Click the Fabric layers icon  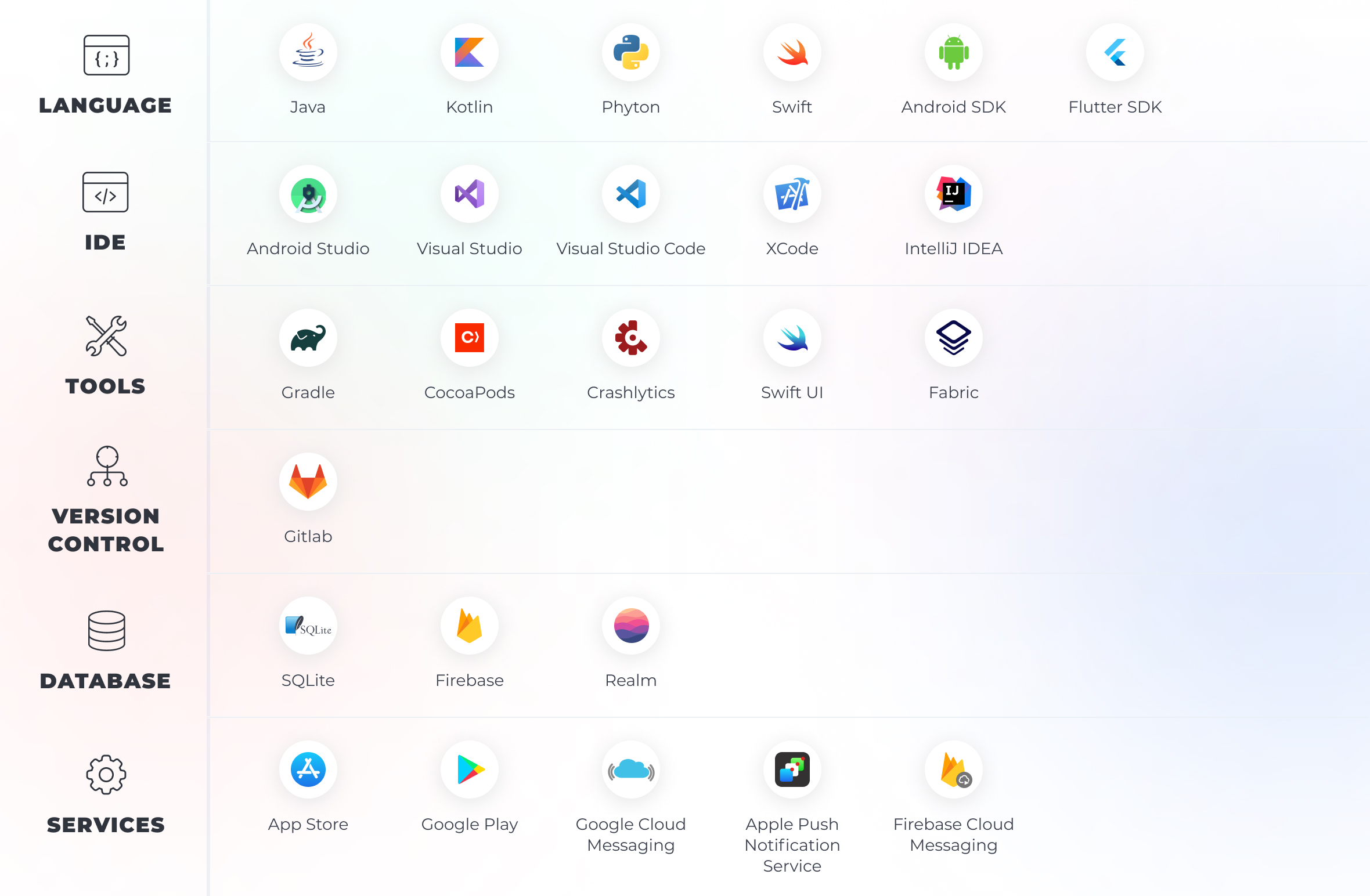954,338
